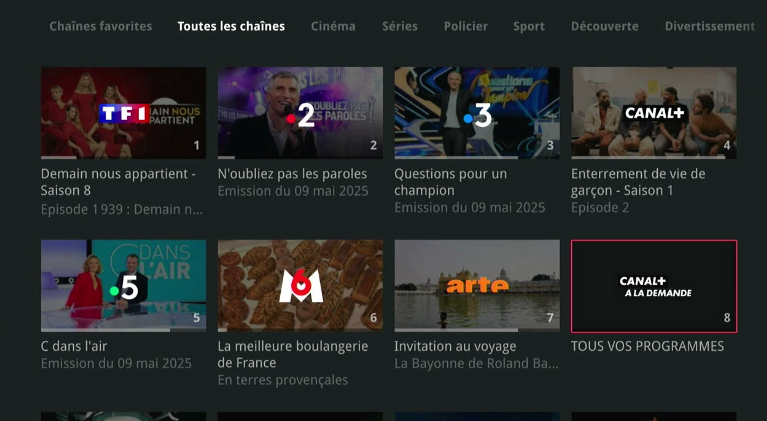This screenshot has height=421, width=767.
Task: Select the Policier tab
Action: coord(466,26)
